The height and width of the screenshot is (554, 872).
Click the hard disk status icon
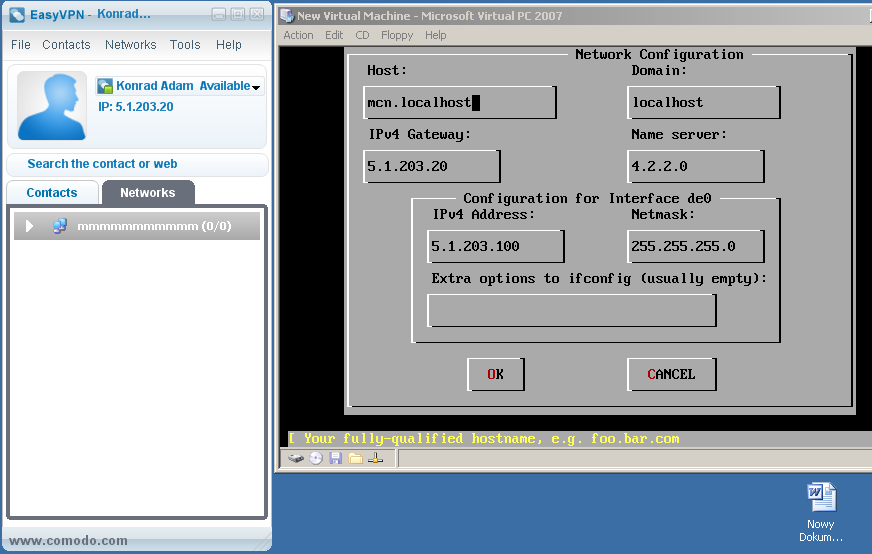click(x=296, y=458)
